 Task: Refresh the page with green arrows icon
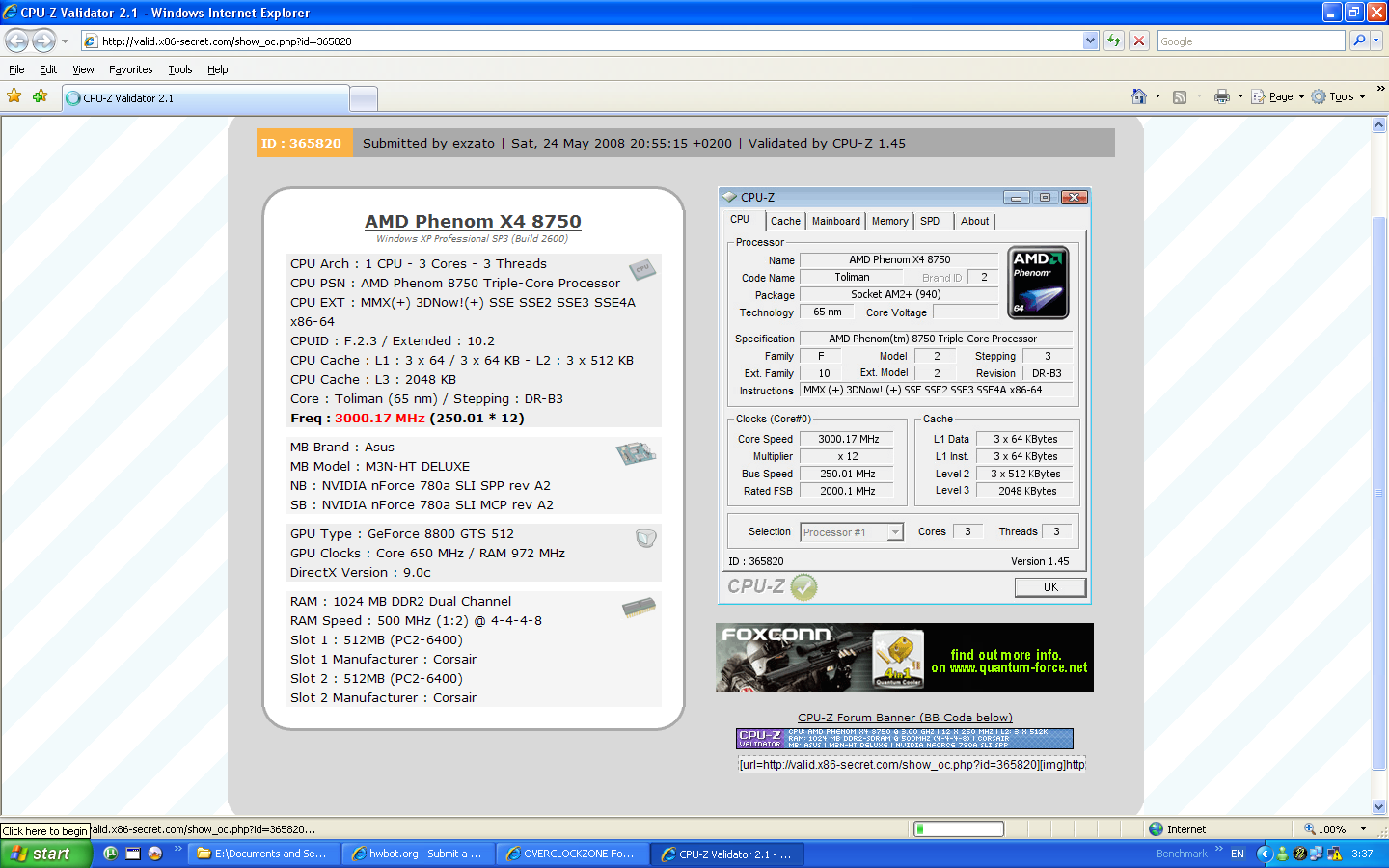tap(1114, 41)
